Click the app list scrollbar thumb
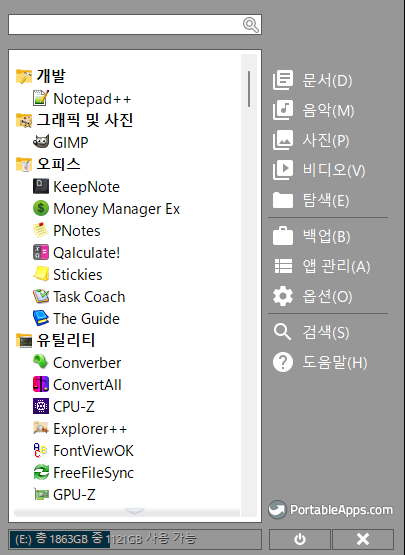Image resolution: width=405 pixels, height=555 pixels. [249, 88]
